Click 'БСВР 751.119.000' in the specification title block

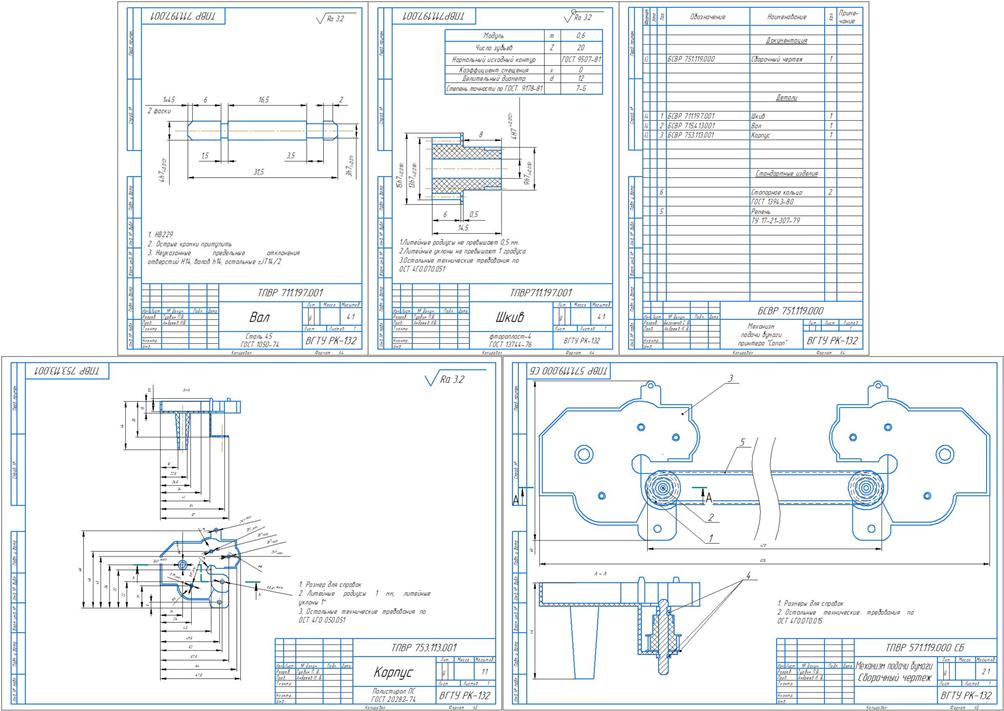point(790,311)
